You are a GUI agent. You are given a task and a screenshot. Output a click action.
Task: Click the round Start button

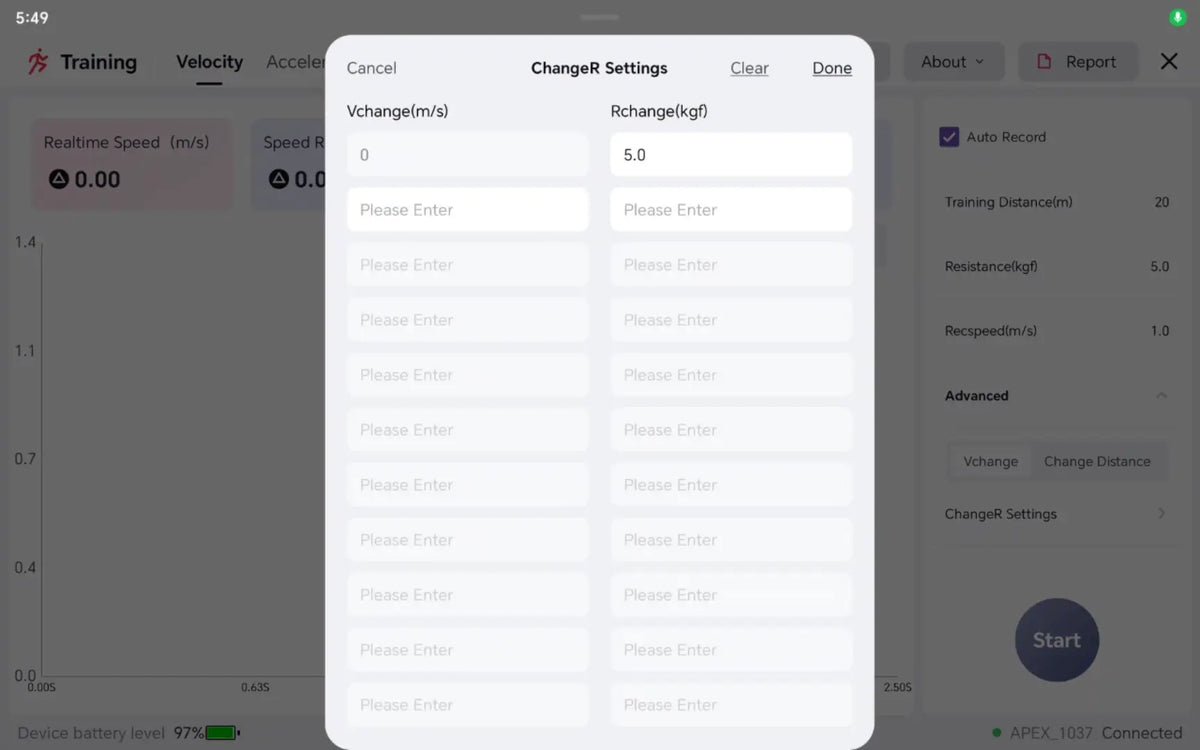pos(1057,640)
